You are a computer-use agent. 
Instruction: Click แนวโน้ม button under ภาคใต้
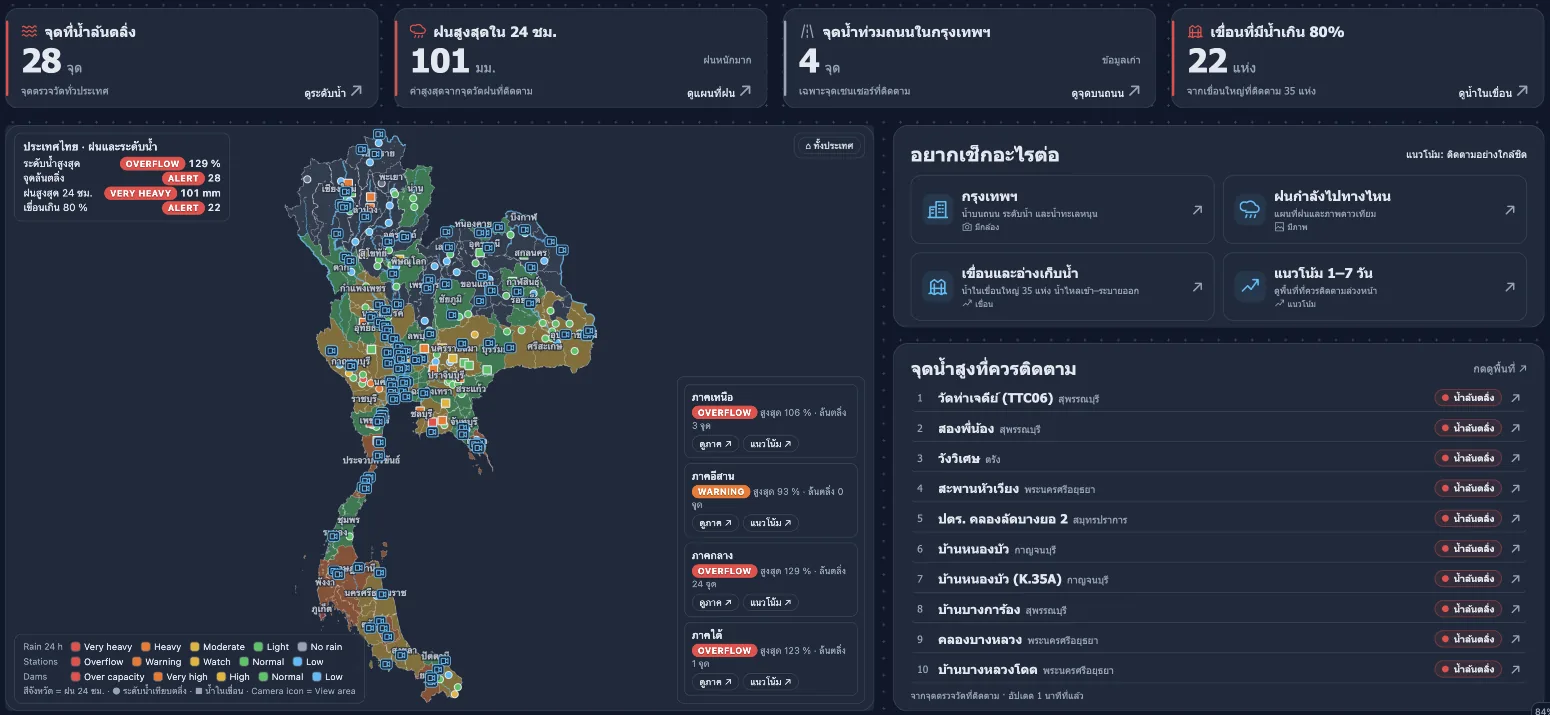click(770, 682)
